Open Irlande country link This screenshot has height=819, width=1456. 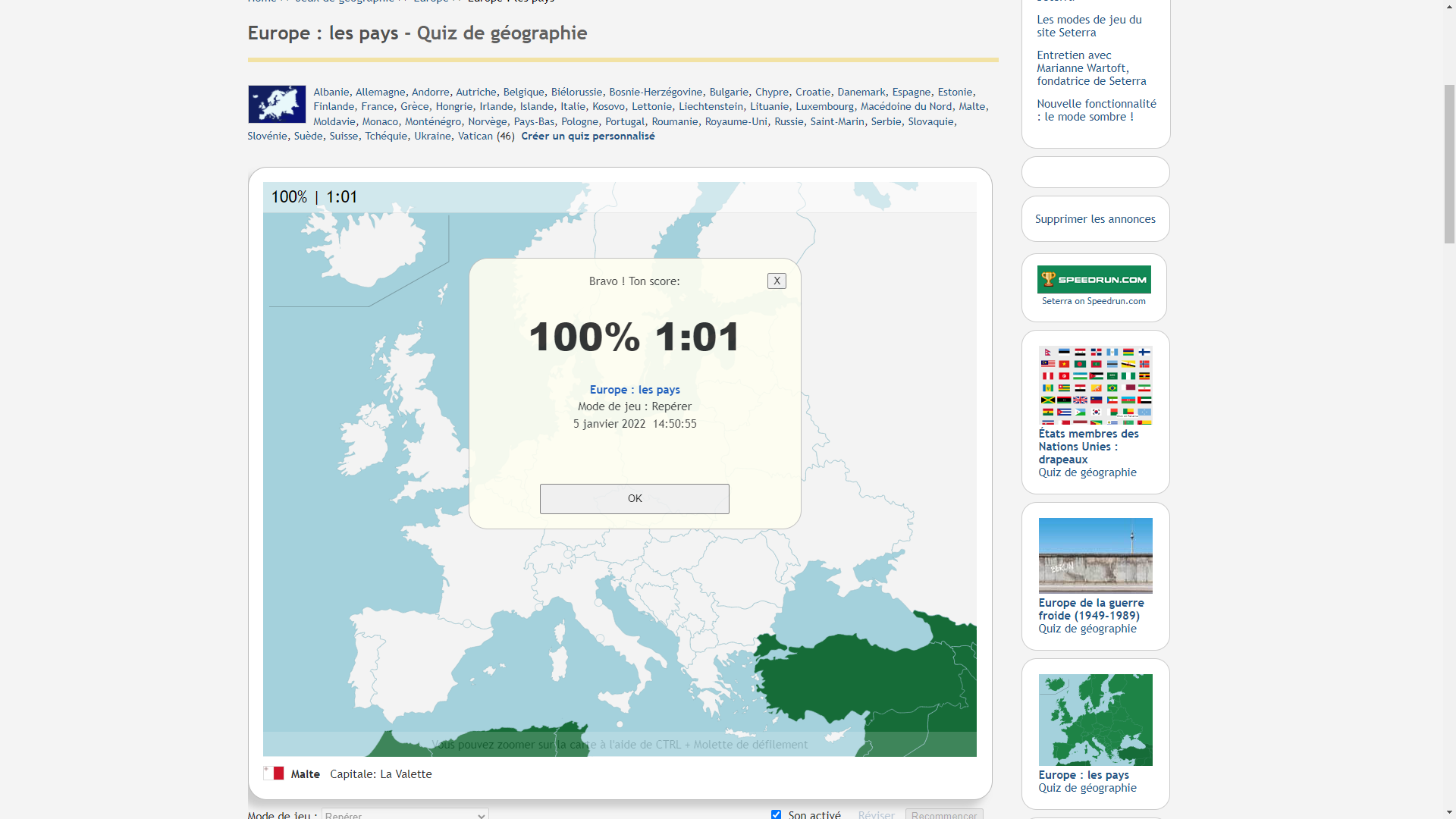tap(496, 106)
